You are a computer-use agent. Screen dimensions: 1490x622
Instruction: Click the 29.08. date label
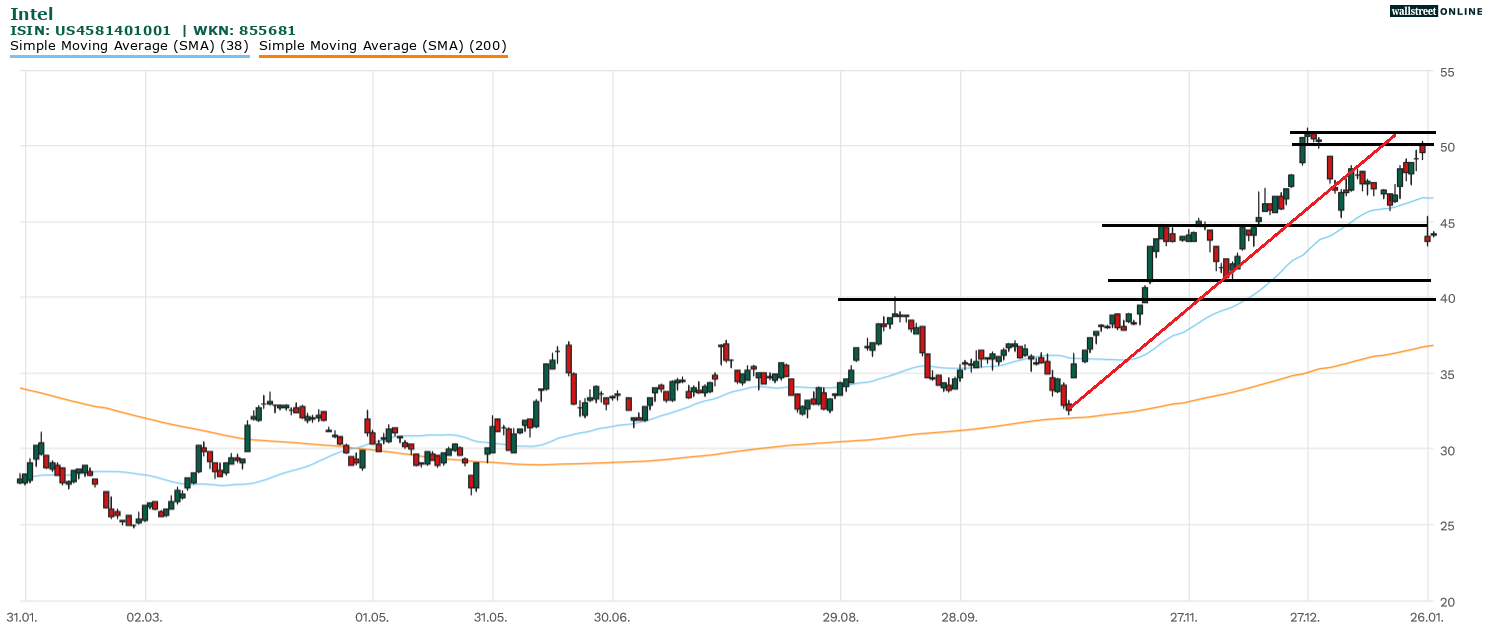click(x=840, y=615)
